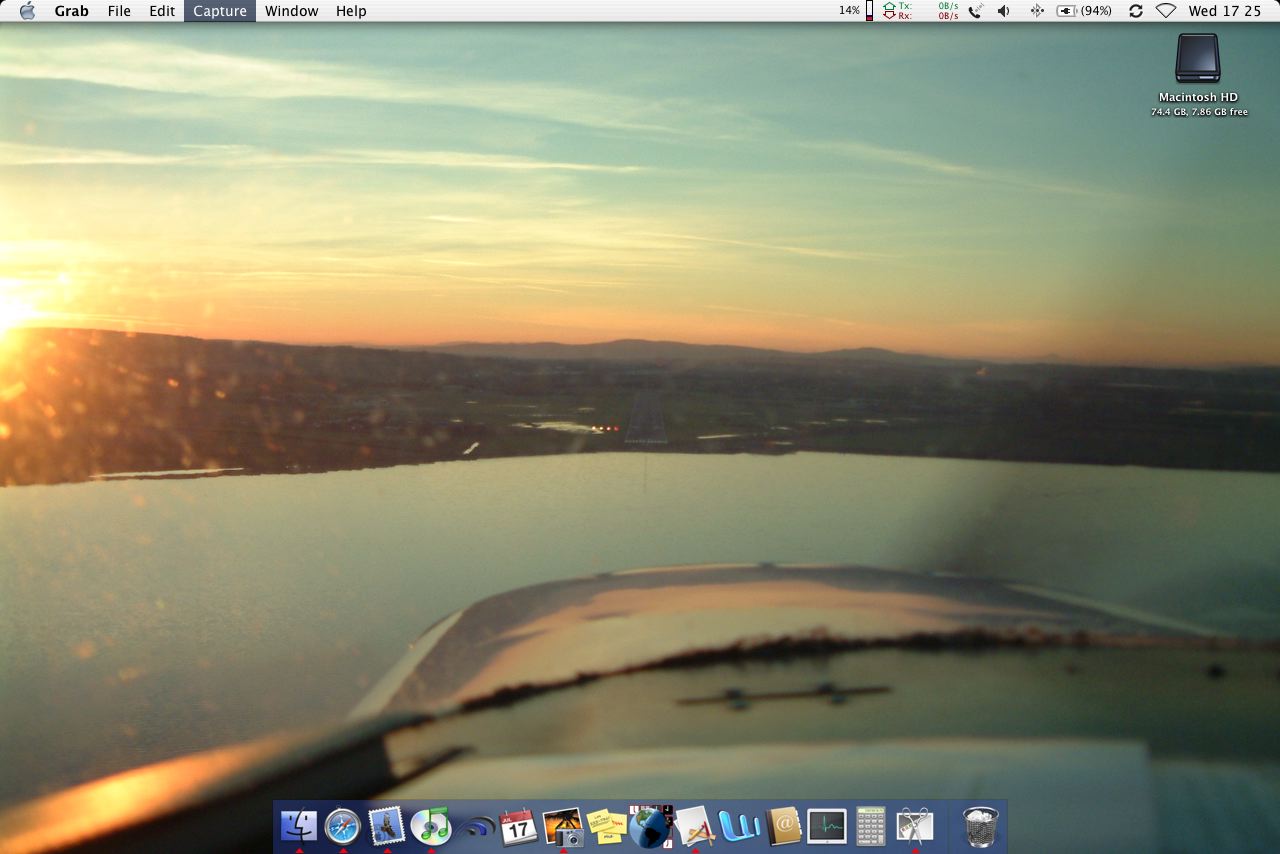Open the Mail stamp icon

[x=386, y=826]
